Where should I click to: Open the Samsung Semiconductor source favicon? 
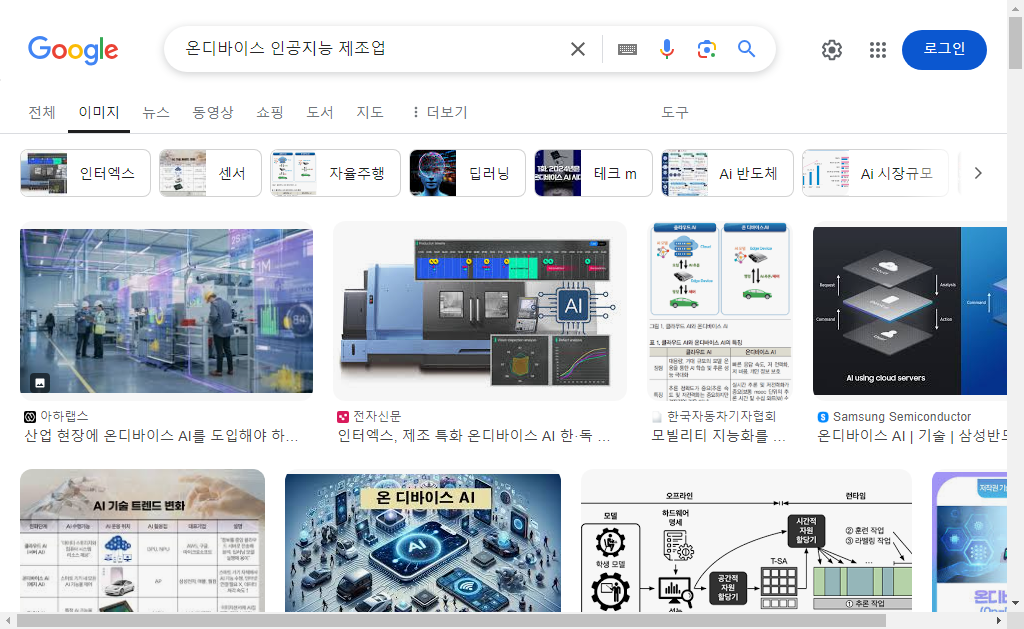point(823,417)
